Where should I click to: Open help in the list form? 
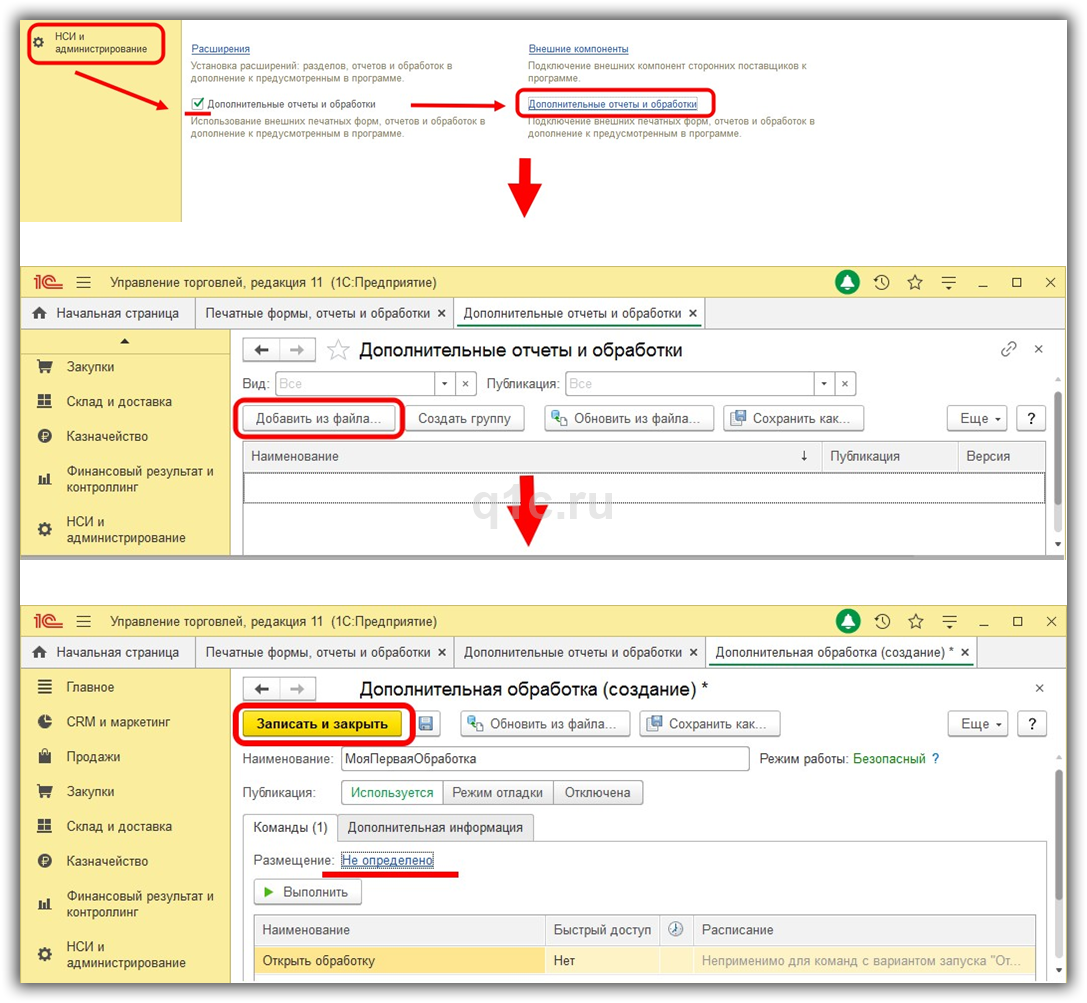(1031, 419)
